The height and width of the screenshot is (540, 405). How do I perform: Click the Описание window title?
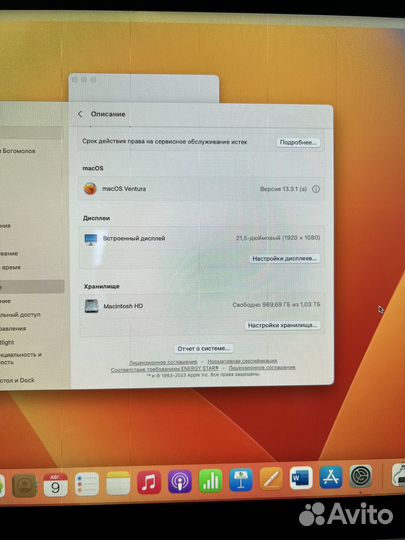[x=108, y=114]
